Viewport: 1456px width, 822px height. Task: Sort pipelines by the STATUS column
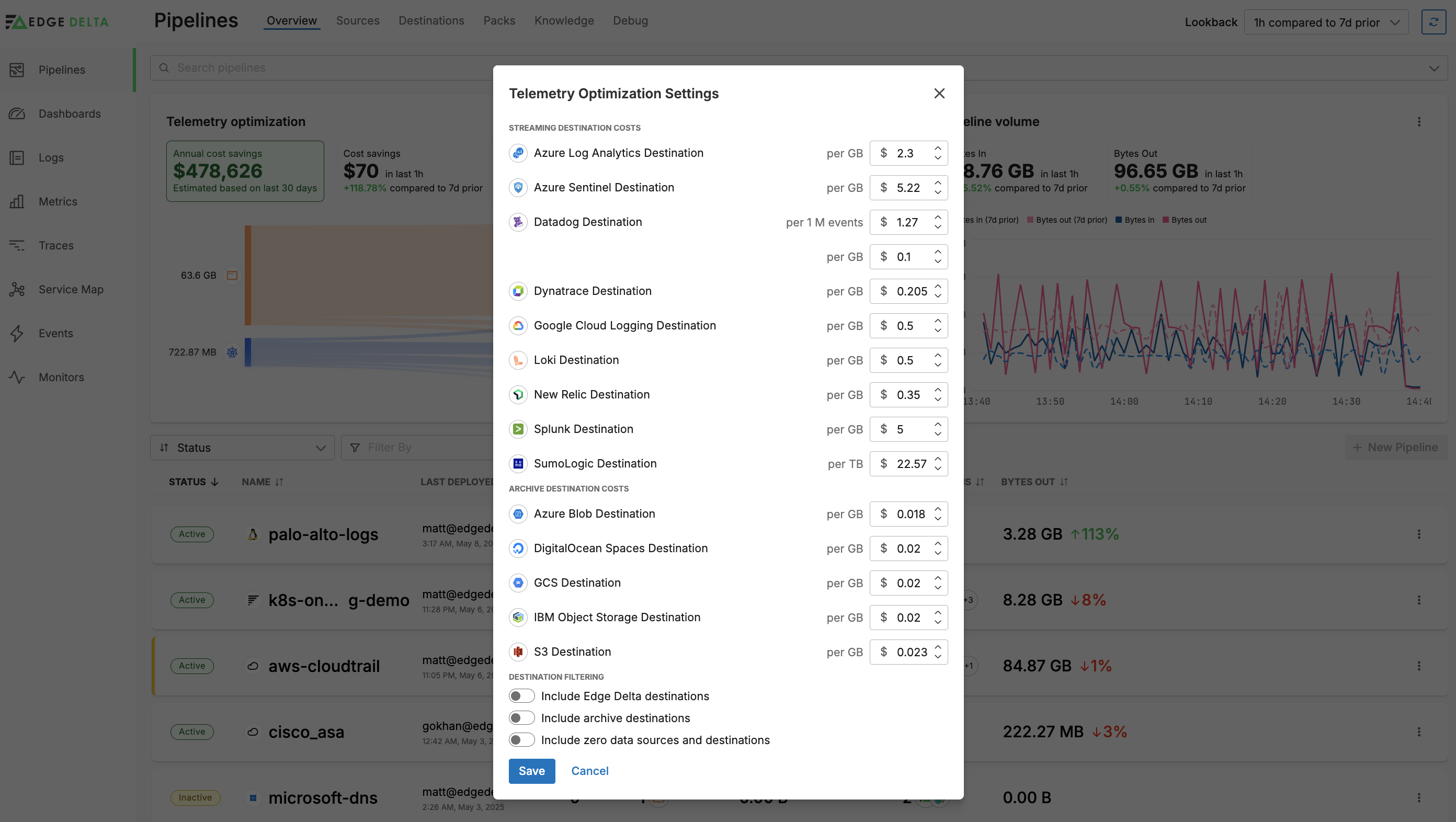pos(194,482)
